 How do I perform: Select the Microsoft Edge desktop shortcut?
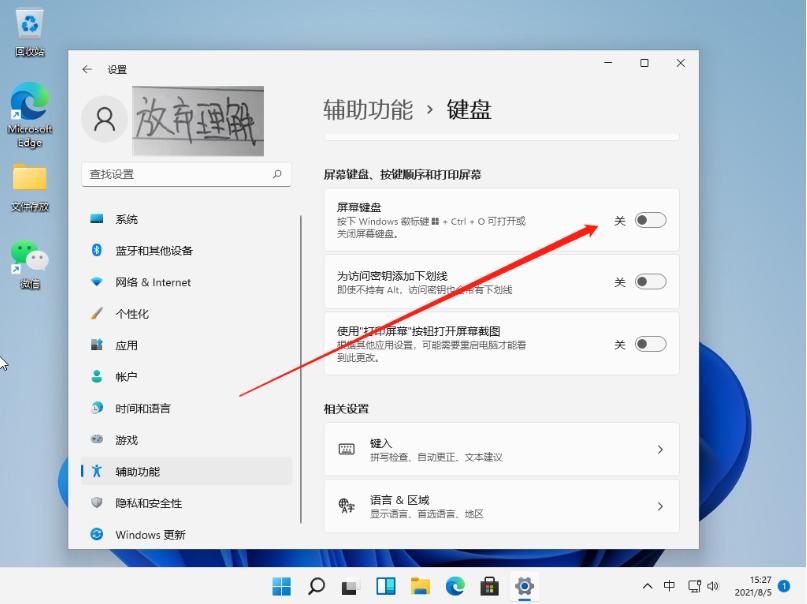[x=29, y=116]
